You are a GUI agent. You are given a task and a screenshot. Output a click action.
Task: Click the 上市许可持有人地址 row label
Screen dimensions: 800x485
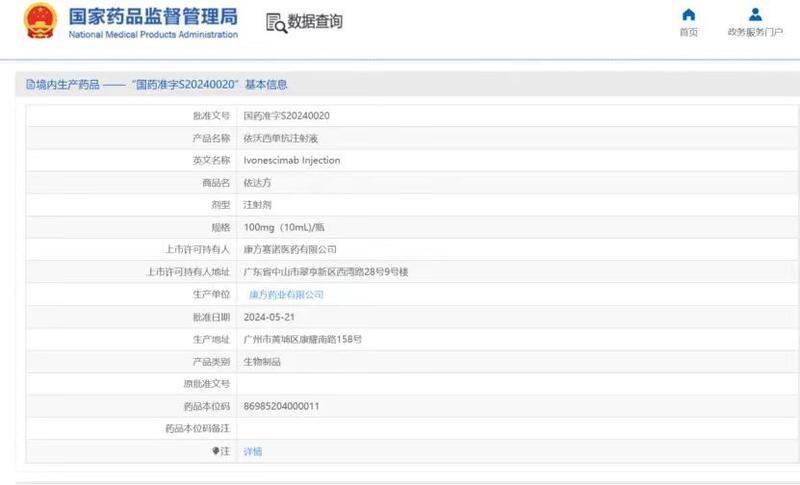coord(188,272)
